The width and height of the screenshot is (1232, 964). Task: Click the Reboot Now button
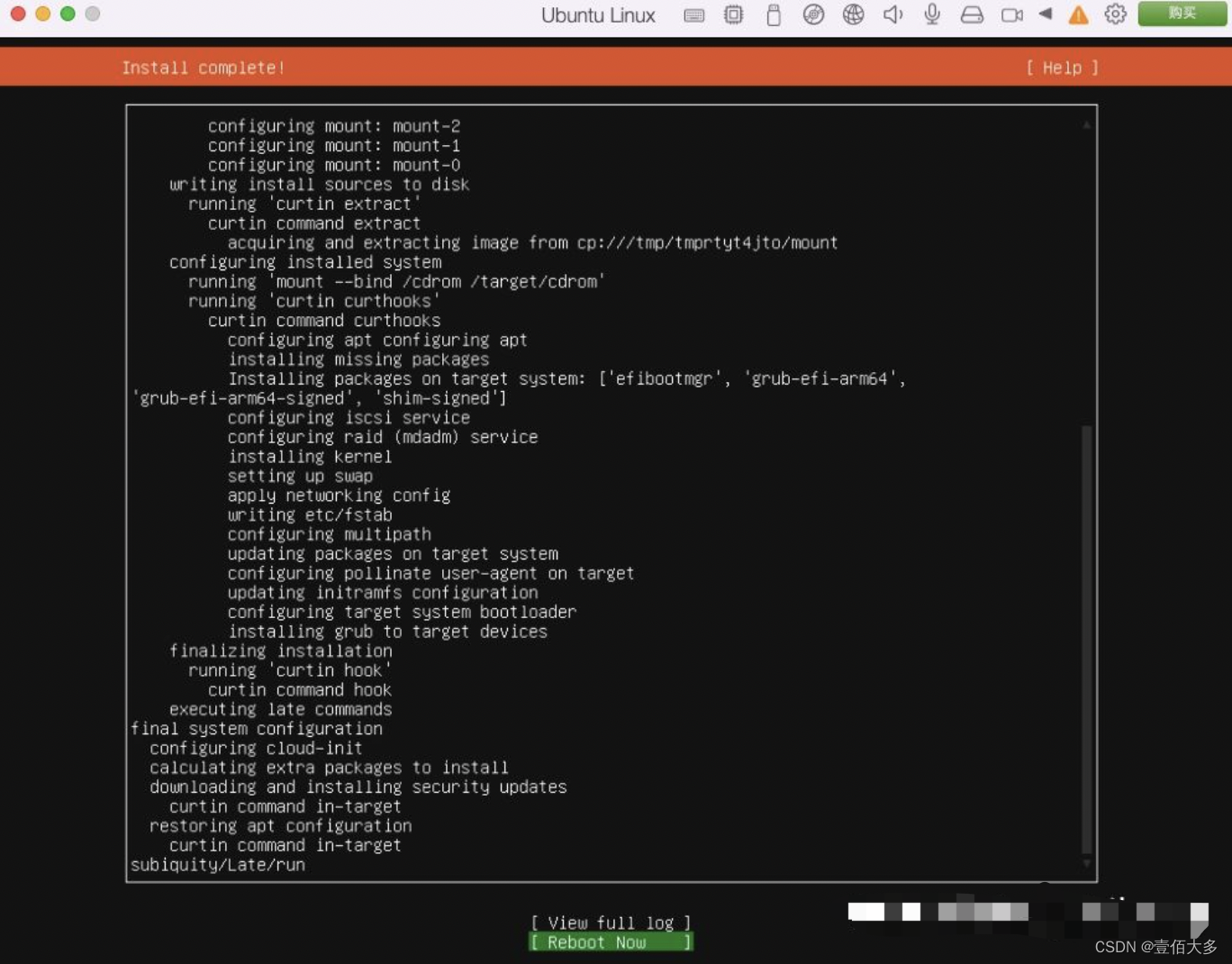pos(611,942)
